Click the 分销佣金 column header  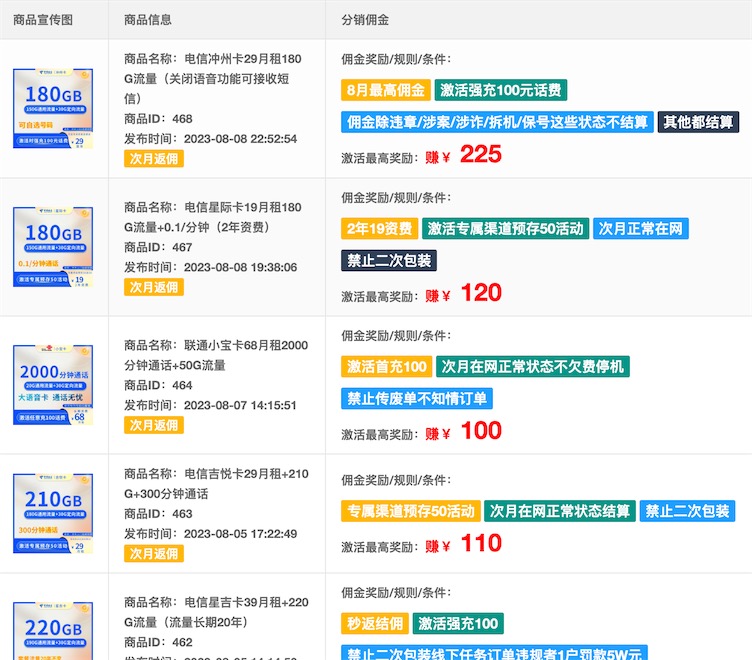point(365,19)
